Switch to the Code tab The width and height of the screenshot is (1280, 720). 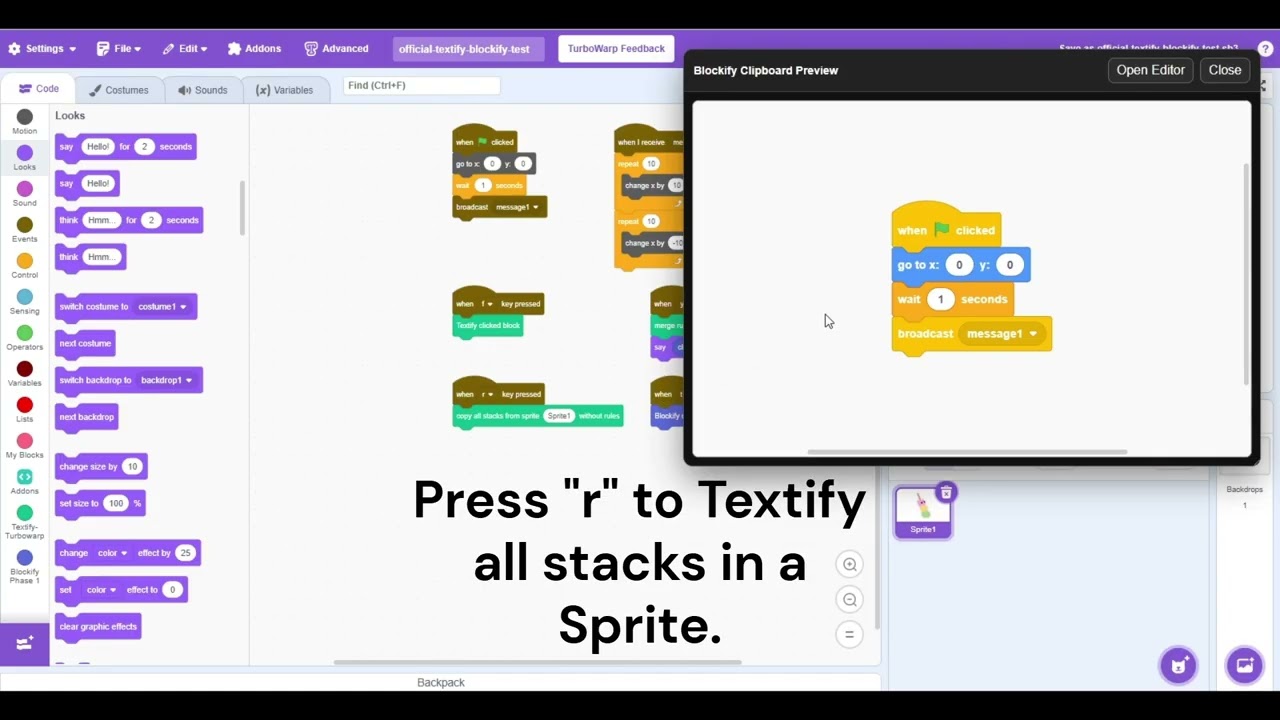[x=38, y=89]
